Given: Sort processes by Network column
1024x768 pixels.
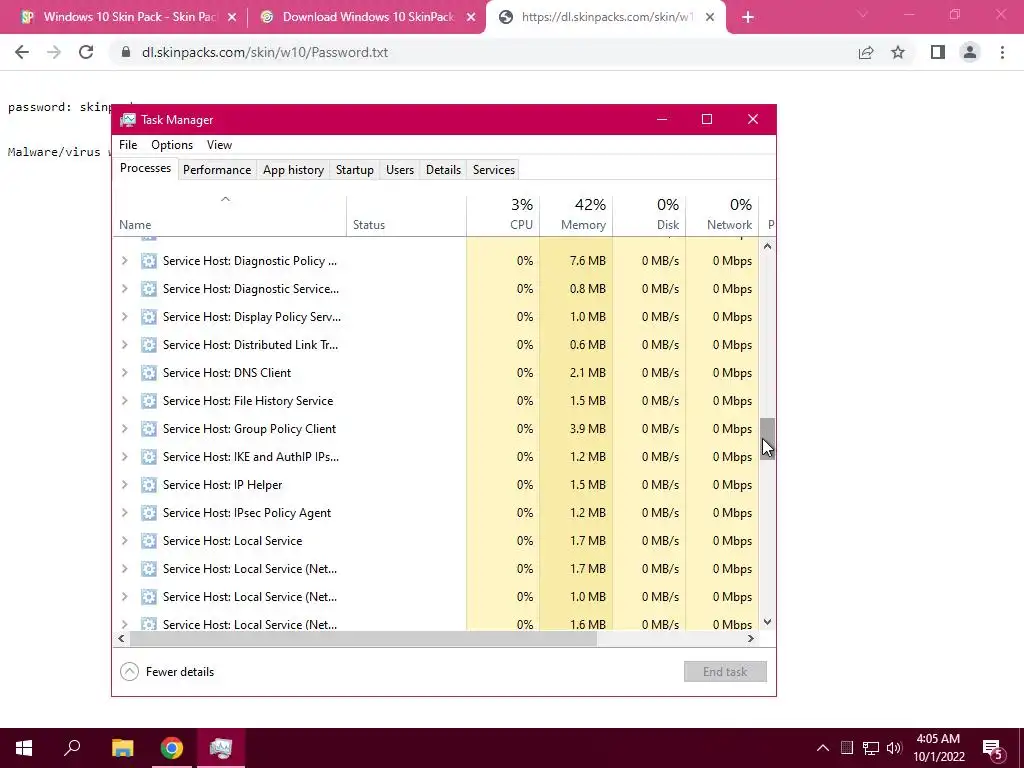Looking at the screenshot, I should [722, 216].
